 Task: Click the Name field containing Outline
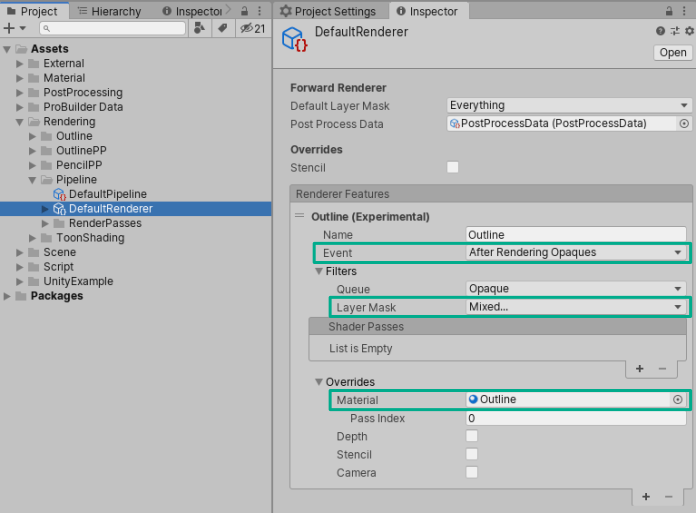pos(576,235)
